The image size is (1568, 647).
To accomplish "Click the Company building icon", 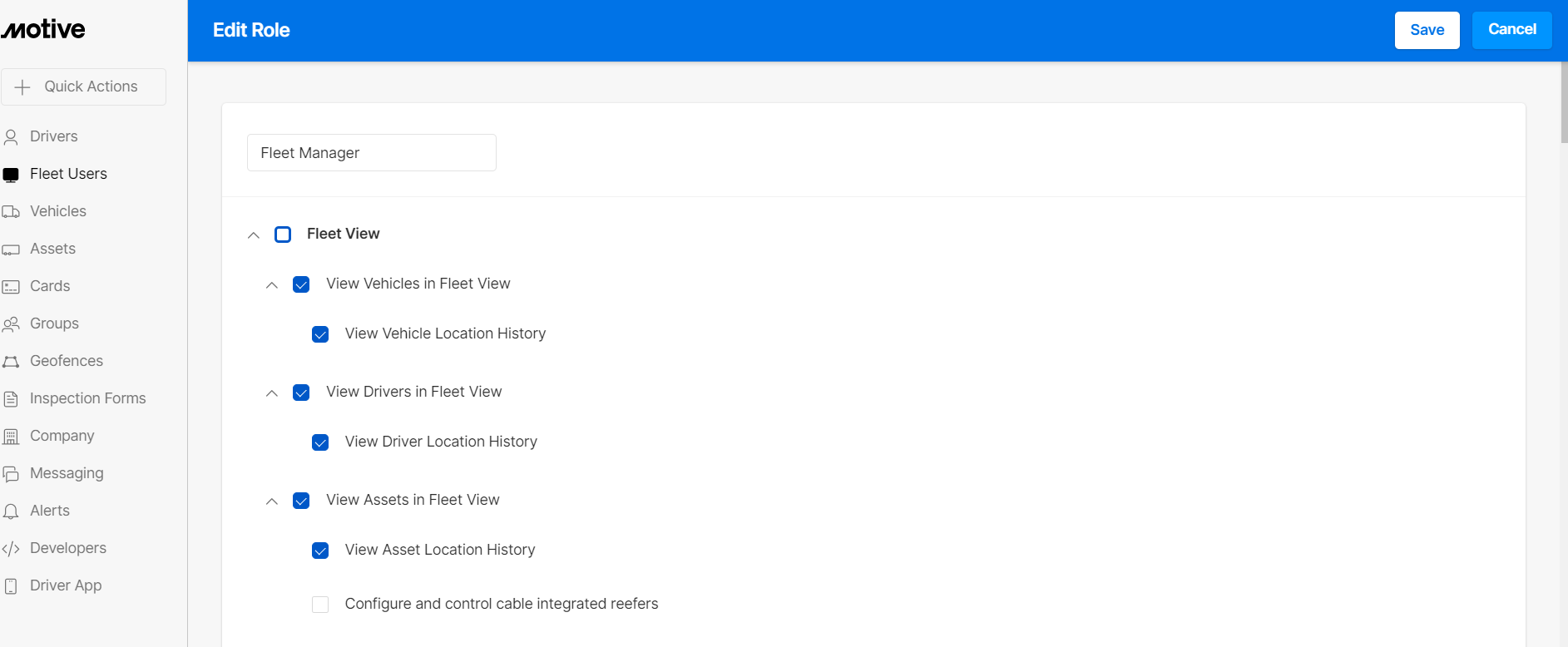I will [x=11, y=437].
